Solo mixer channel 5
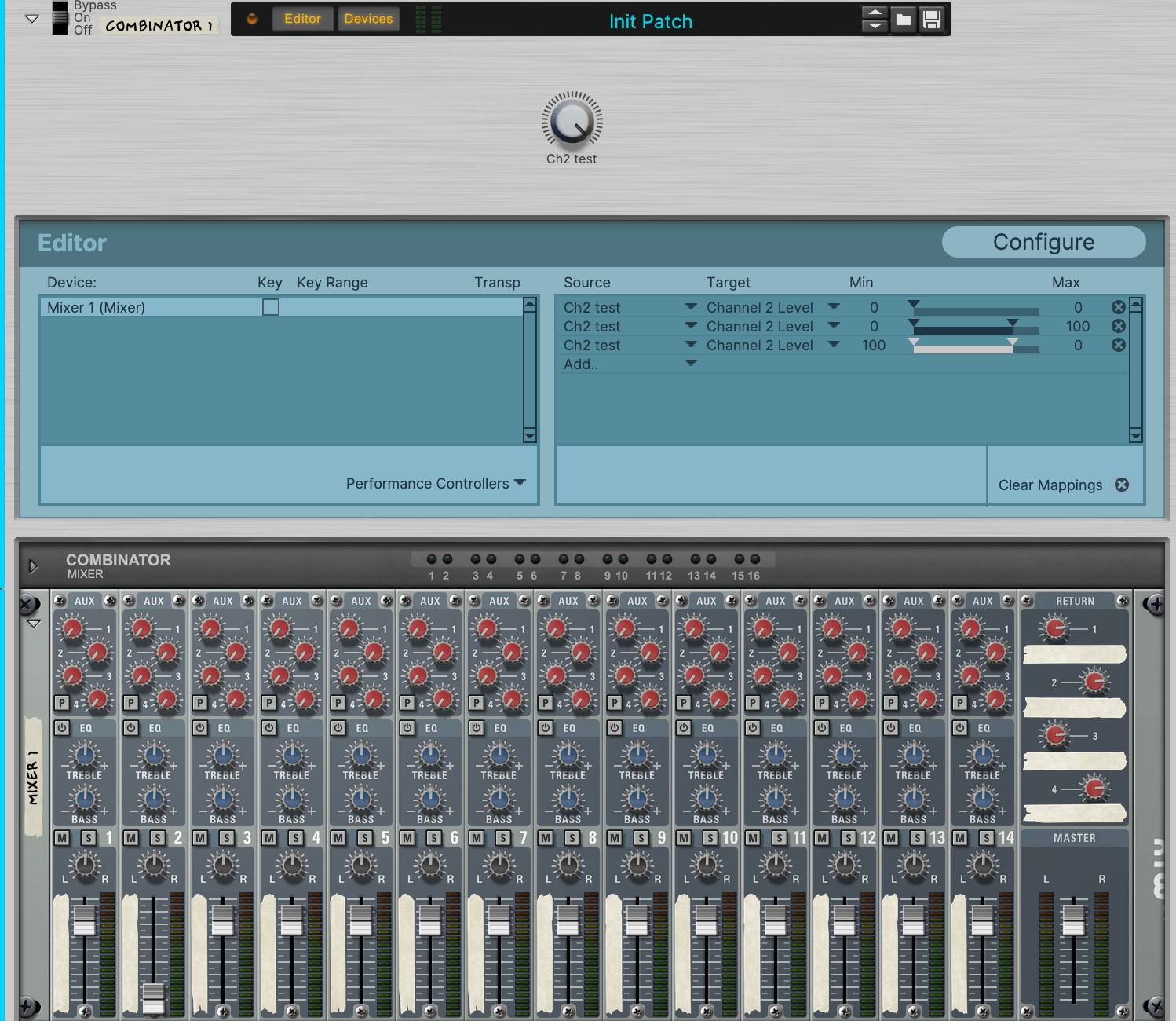The image size is (1176, 1021). pyautogui.click(x=365, y=838)
